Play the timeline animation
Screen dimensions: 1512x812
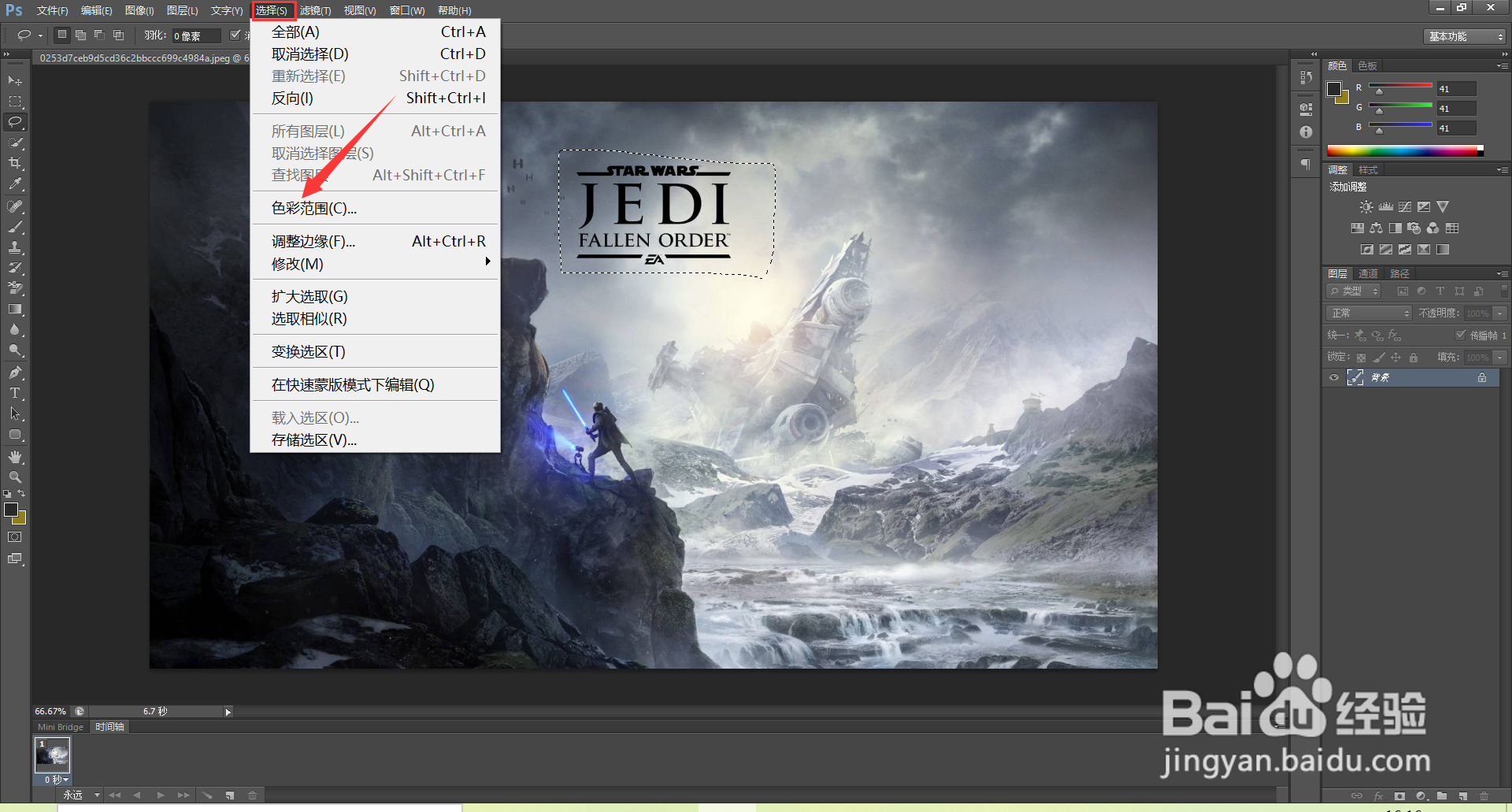point(161,795)
